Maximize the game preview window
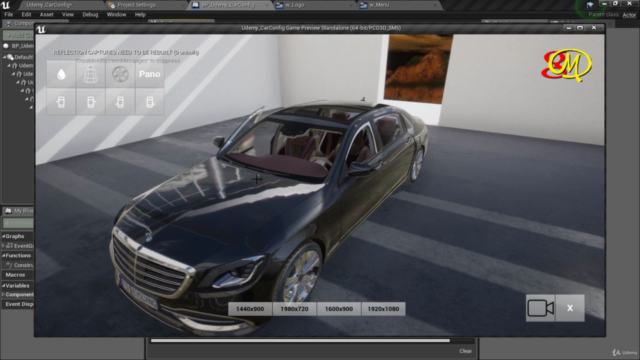 coord(580,28)
